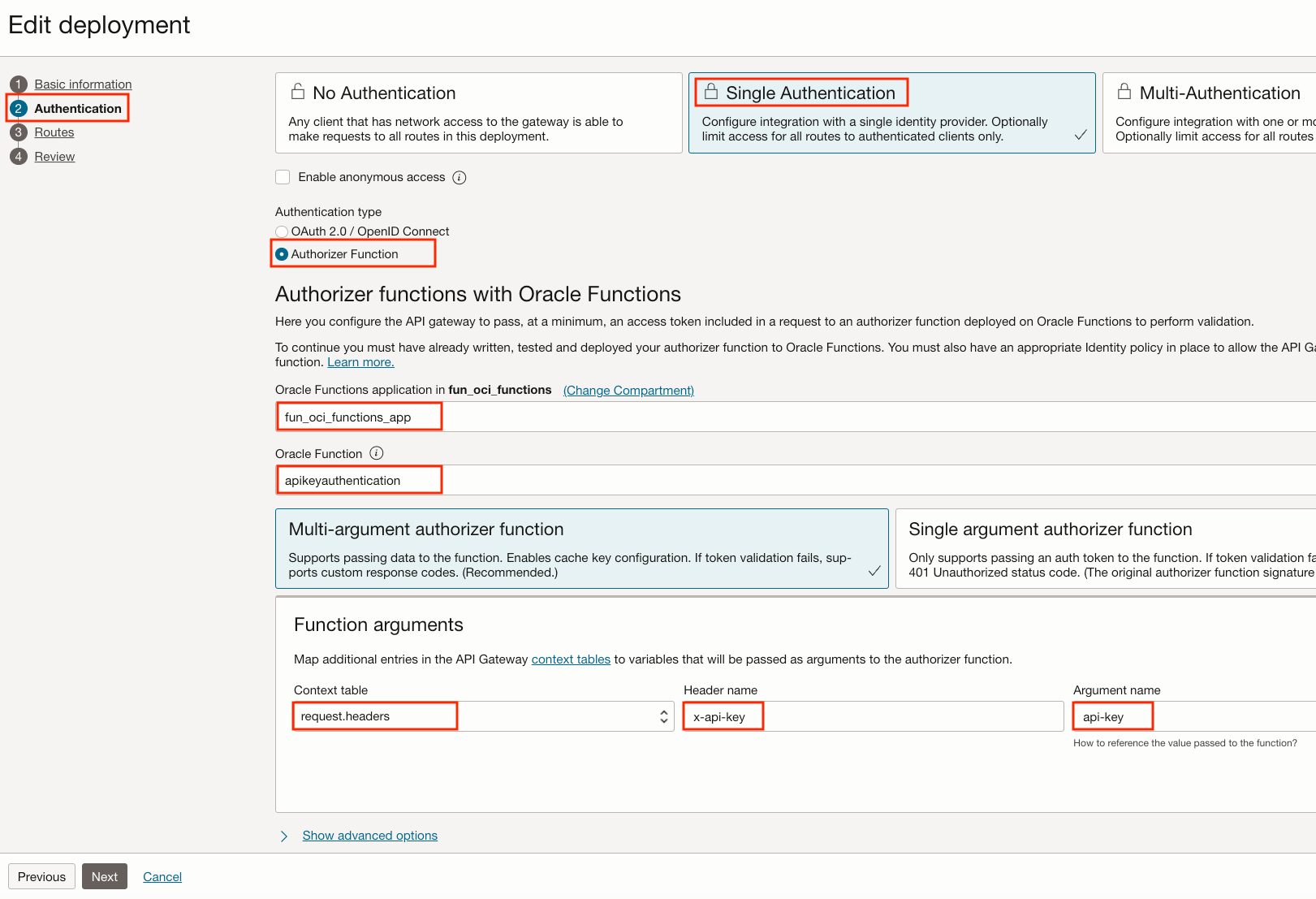Click step 3 circle icon for Routes
1316x899 pixels.
pos(19,132)
